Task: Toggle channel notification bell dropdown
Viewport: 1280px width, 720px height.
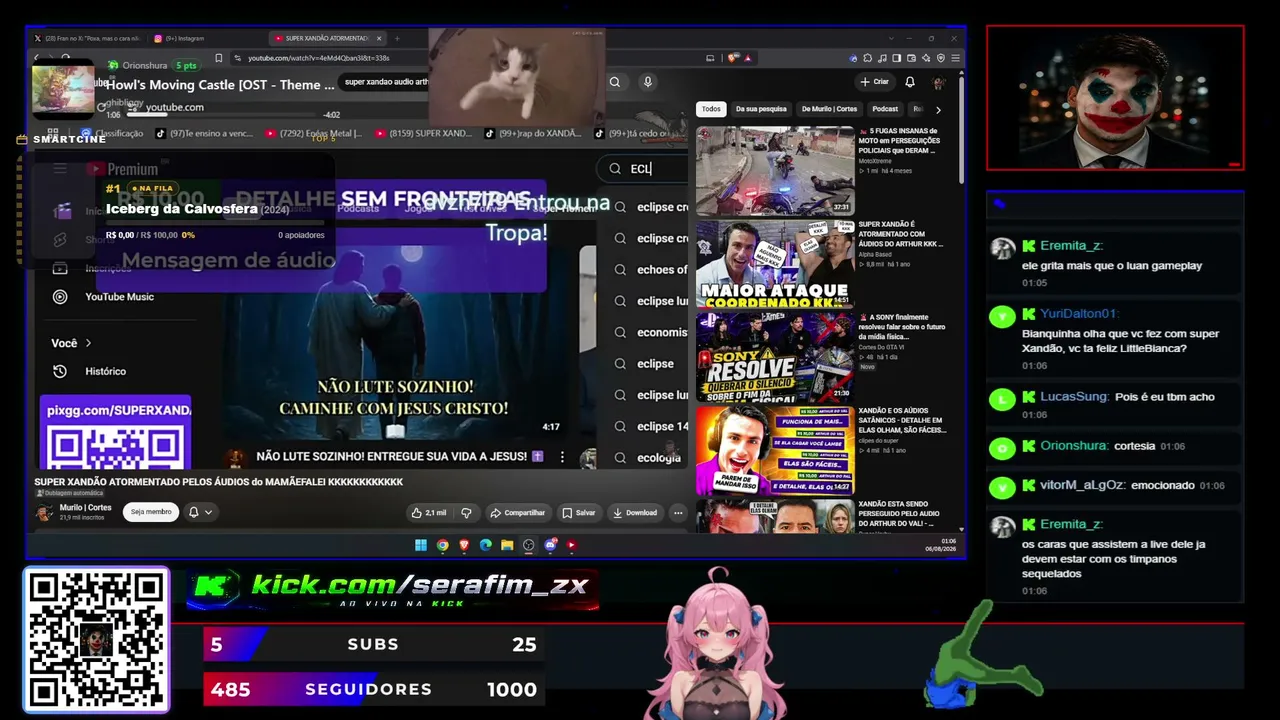Action: point(200,512)
